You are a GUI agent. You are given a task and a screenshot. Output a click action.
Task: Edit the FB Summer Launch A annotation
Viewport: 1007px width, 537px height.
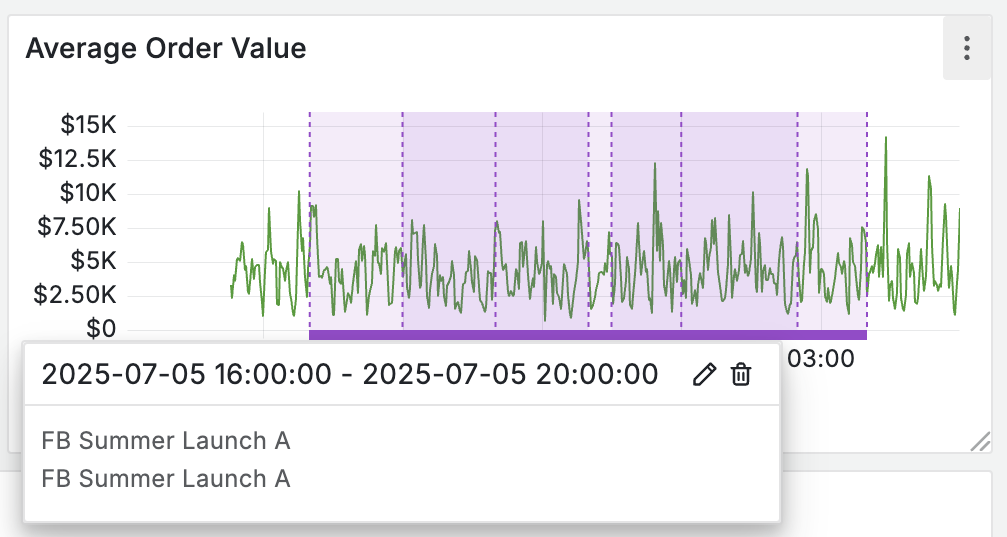tap(704, 374)
